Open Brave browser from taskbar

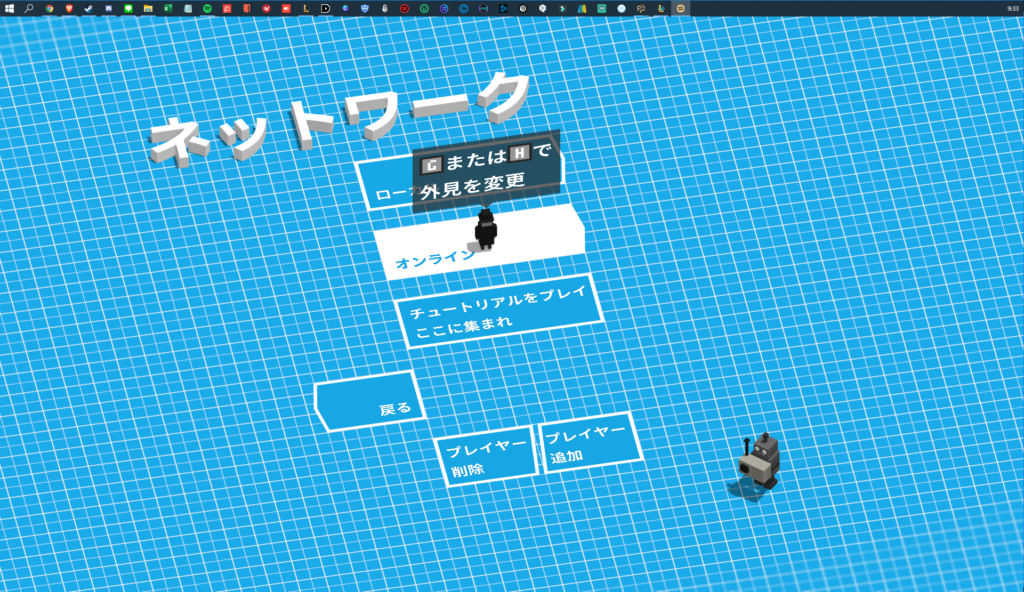click(69, 7)
